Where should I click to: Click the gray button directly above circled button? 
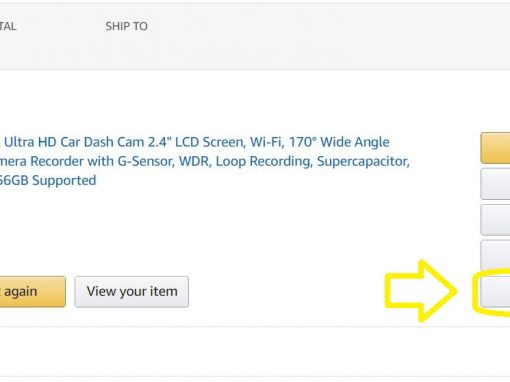(495, 255)
